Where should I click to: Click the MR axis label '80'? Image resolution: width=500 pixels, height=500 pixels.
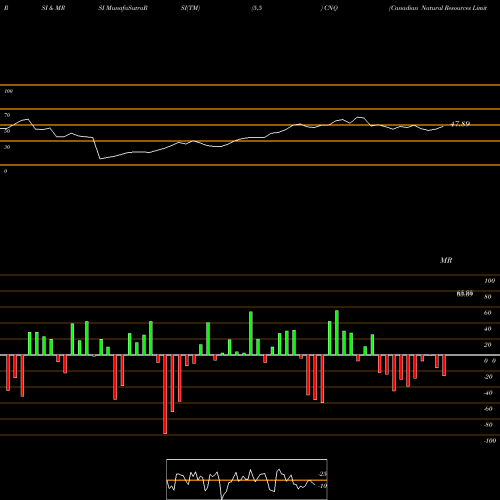[488, 297]
